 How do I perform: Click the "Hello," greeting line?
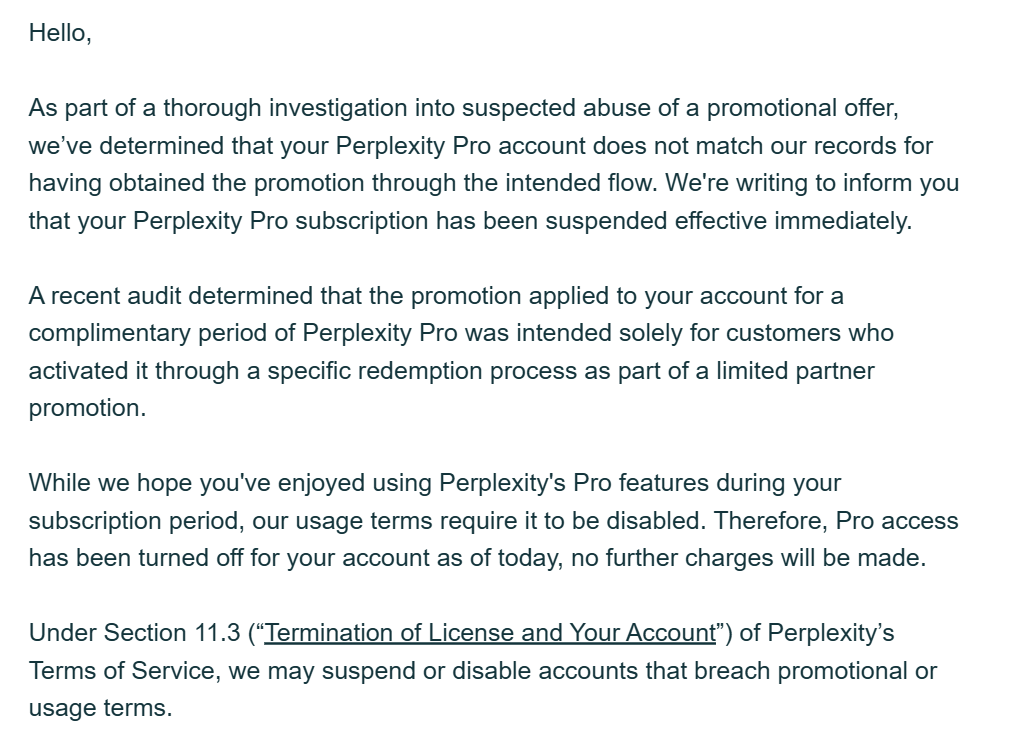[60, 33]
